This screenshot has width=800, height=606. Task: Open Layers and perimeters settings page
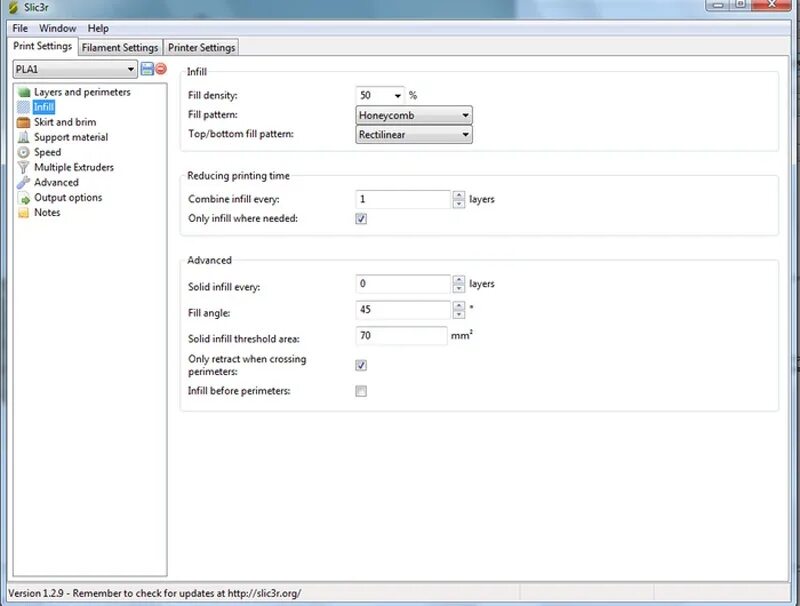[82, 92]
